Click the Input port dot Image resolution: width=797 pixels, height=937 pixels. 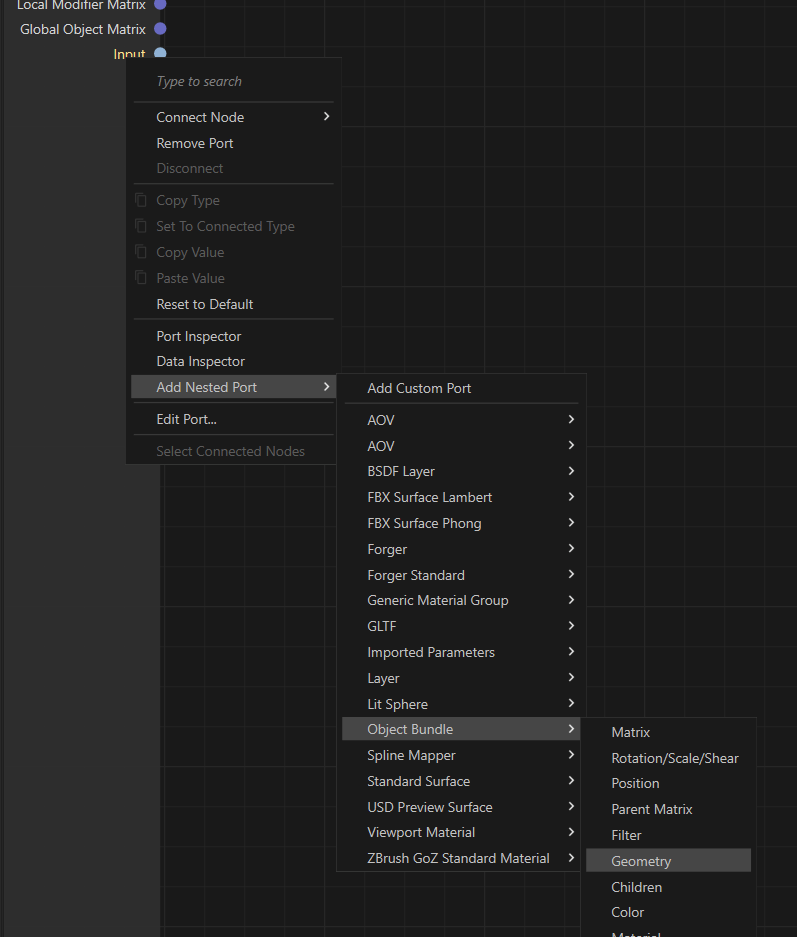pyautogui.click(x=160, y=53)
